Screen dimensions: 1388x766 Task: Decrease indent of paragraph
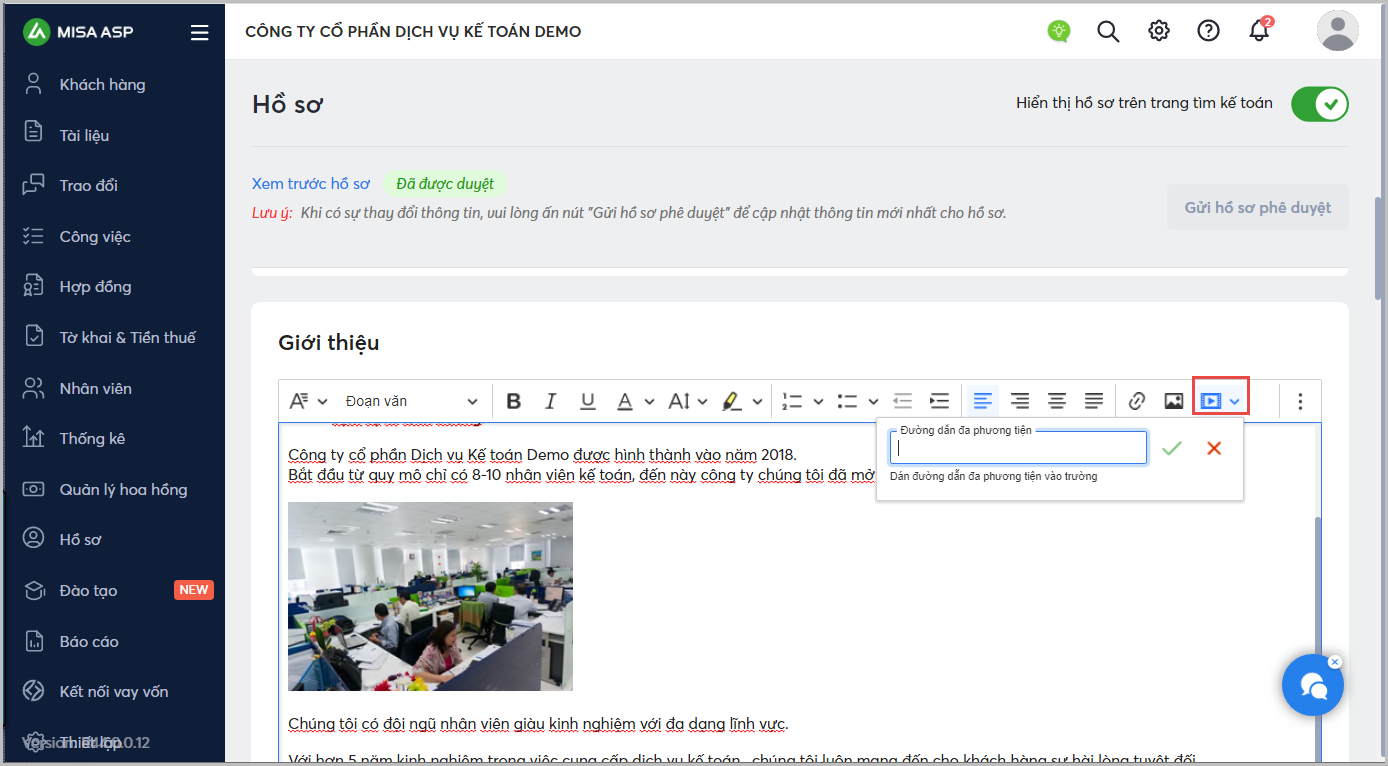(903, 401)
